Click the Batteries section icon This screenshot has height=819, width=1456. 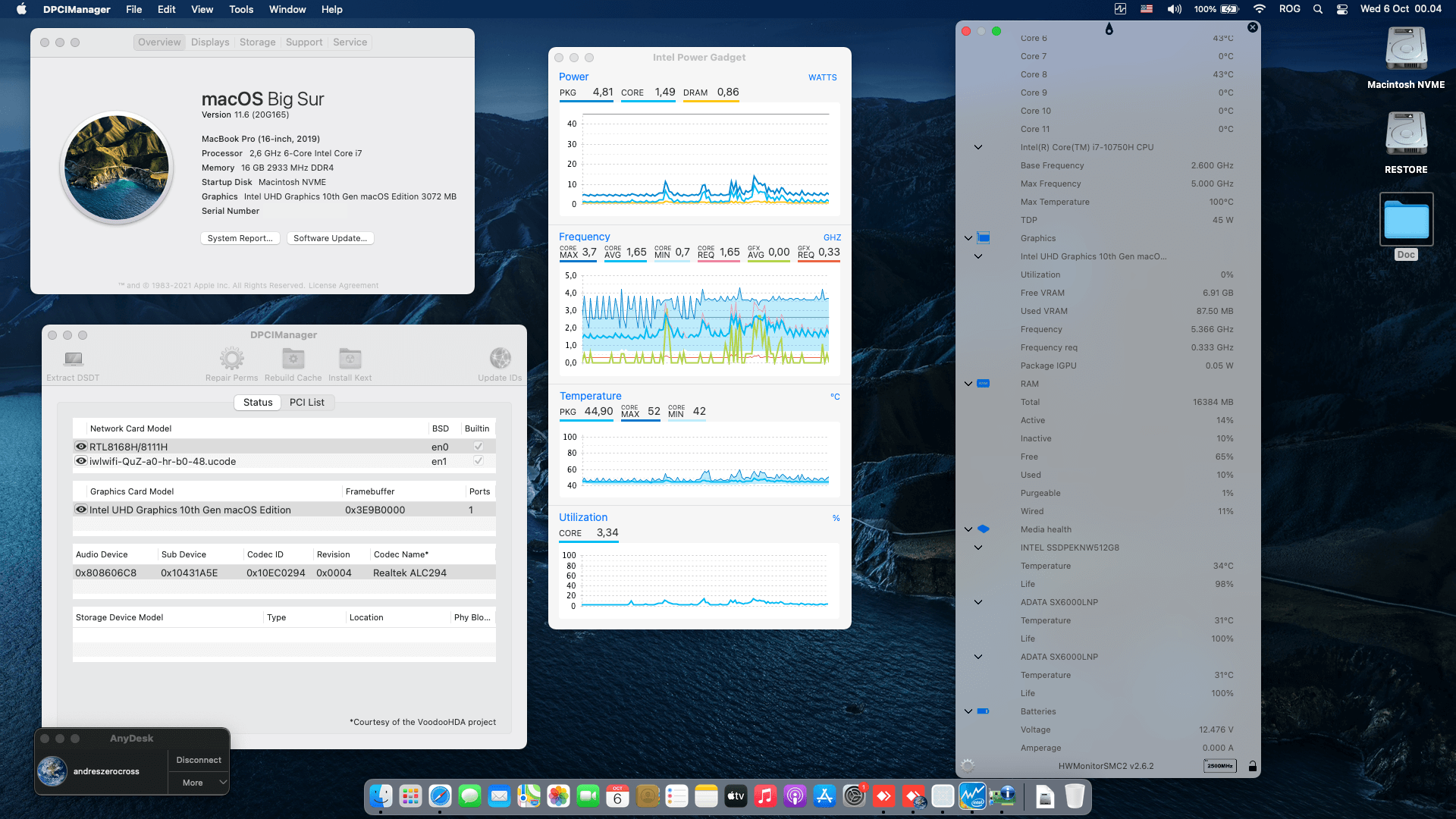(984, 711)
